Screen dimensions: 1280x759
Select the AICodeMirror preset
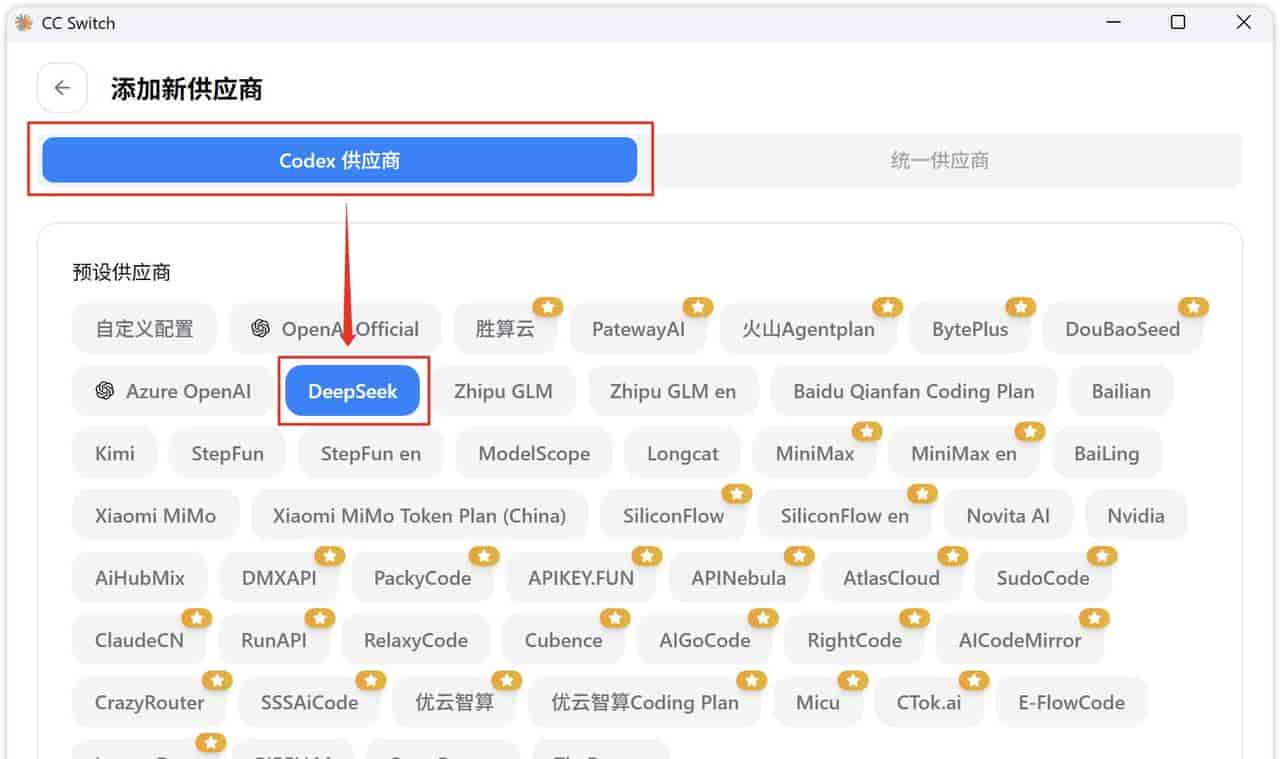tap(1020, 640)
